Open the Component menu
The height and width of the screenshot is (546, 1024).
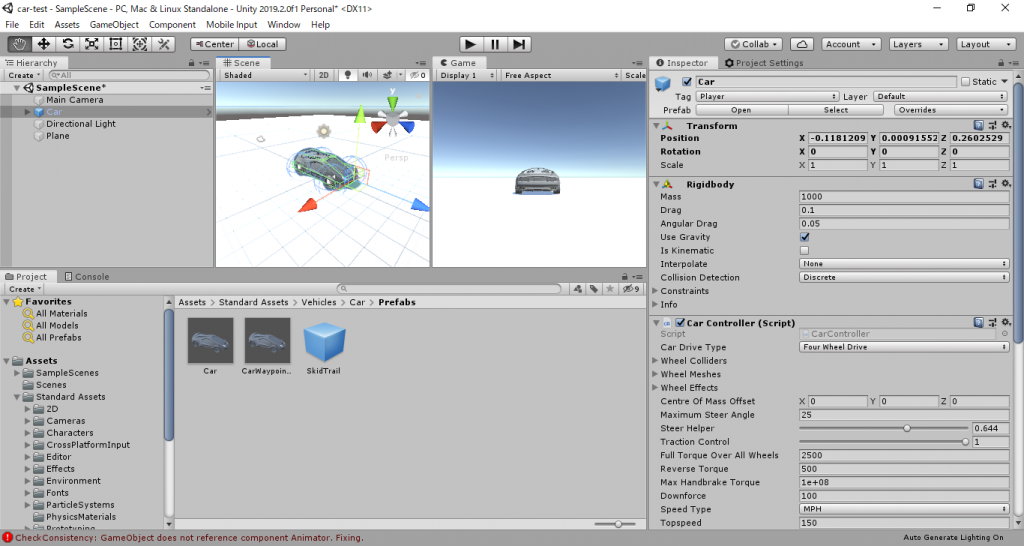pyautogui.click(x=172, y=25)
